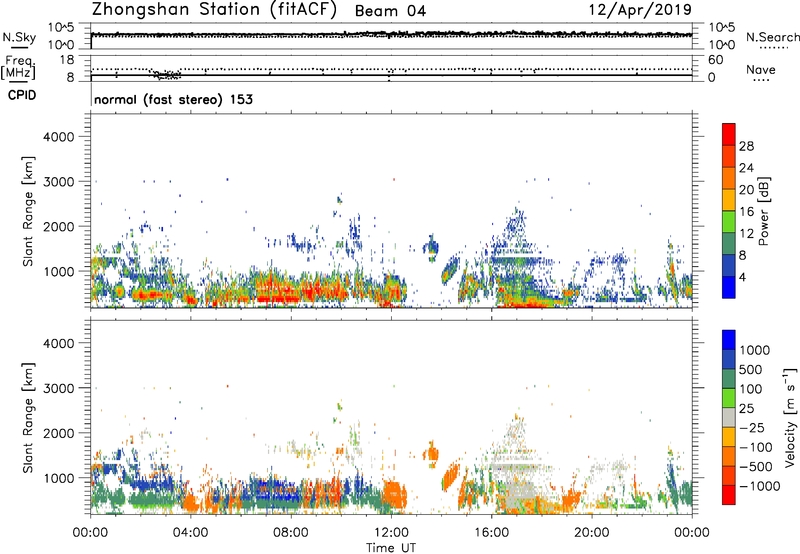
Task: Click the '18' tick on frequency axis
Action: 67,60
